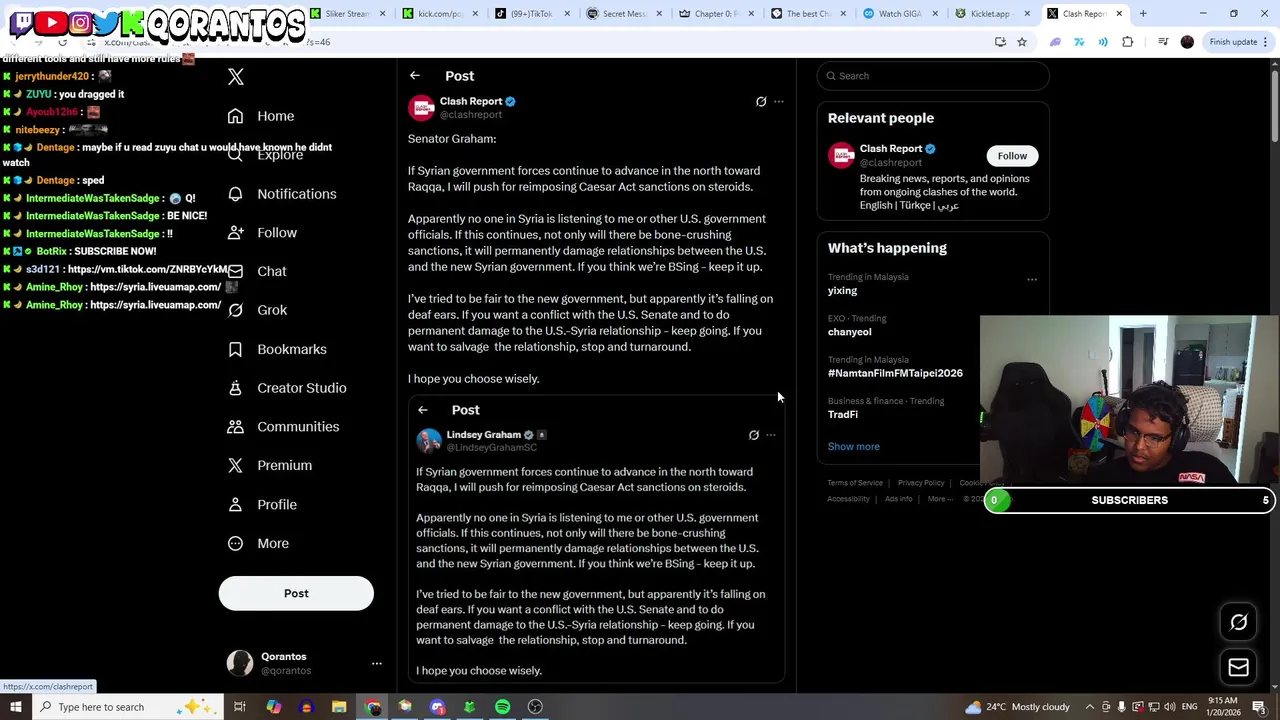Click the white Post compose button

[296, 593]
